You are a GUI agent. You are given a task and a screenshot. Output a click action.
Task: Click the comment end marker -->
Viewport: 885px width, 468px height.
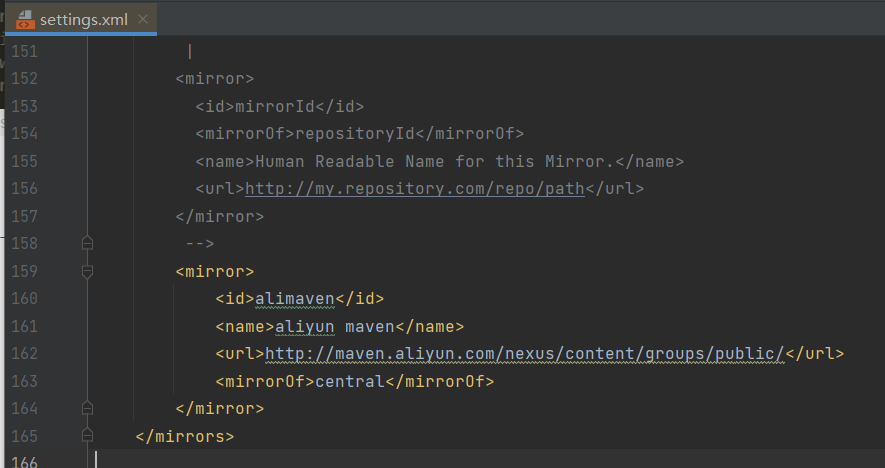(200, 243)
